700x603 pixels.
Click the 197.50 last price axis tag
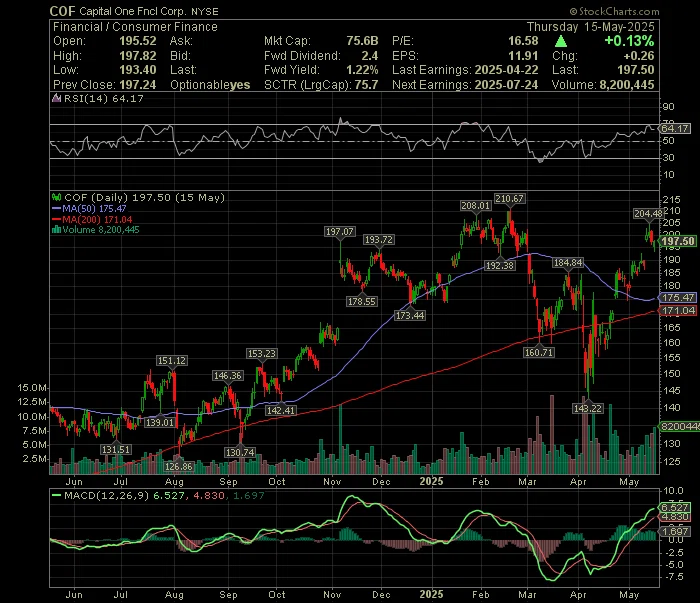(678, 241)
